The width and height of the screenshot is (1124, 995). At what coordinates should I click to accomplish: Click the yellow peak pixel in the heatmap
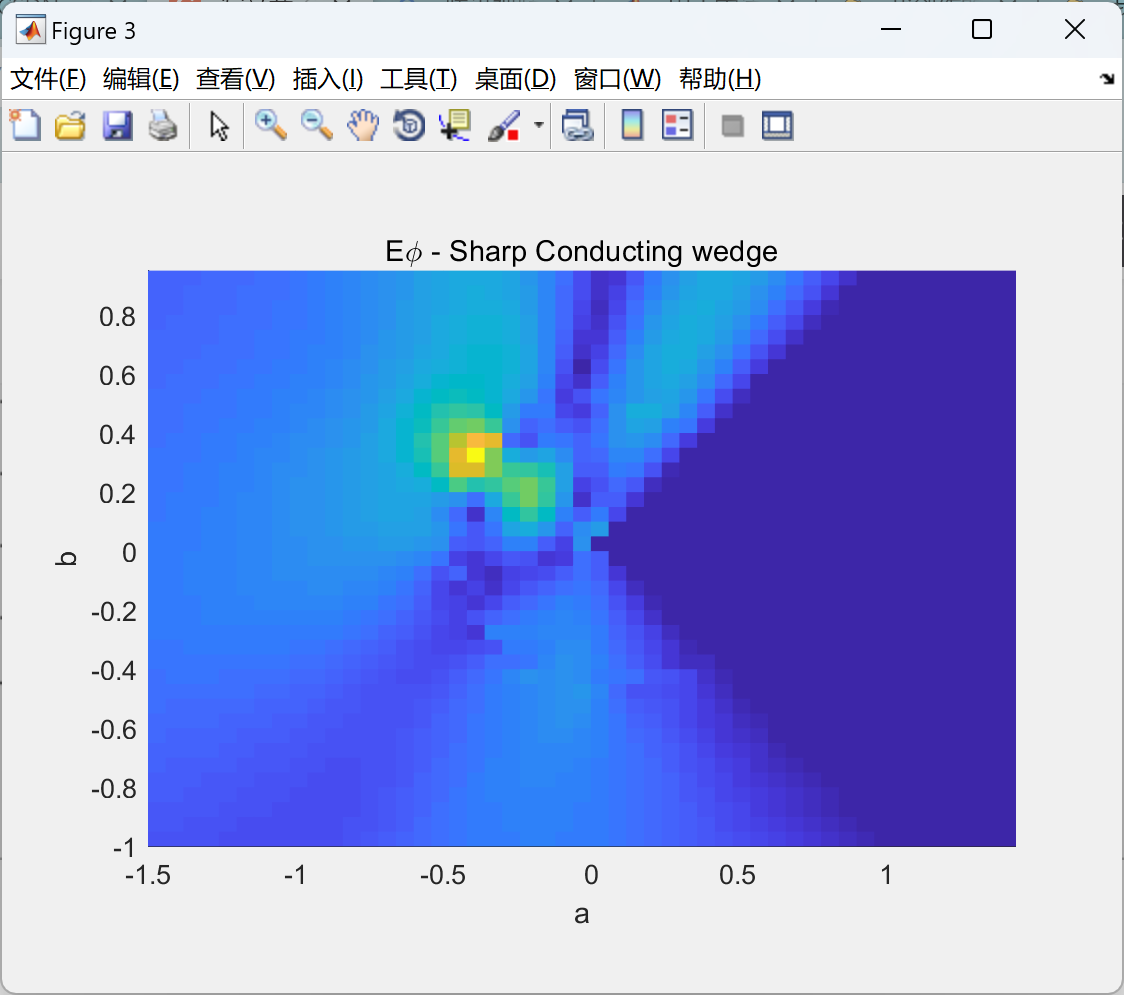point(475,454)
